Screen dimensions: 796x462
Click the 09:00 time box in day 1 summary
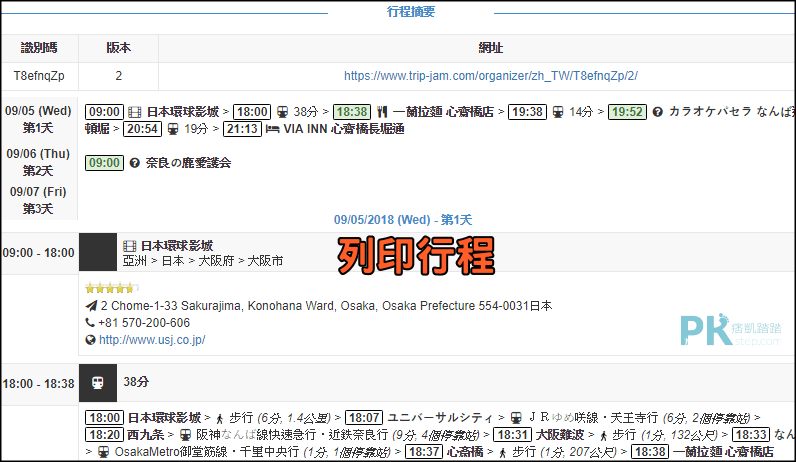104,112
